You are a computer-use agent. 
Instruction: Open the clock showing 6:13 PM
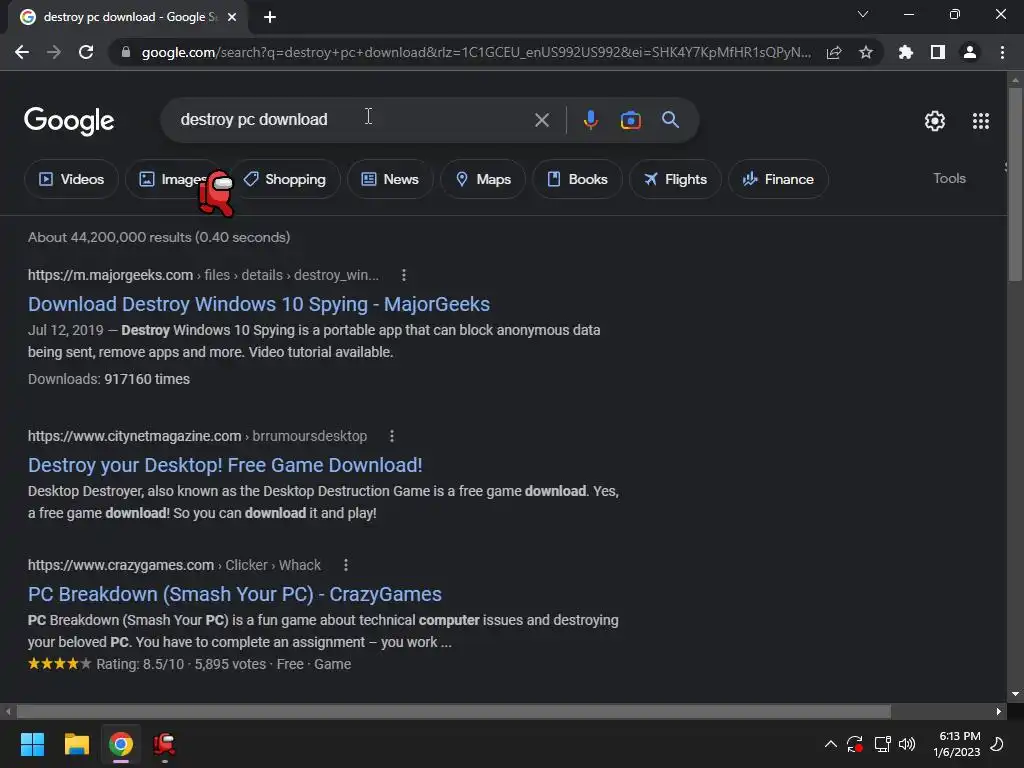(957, 744)
